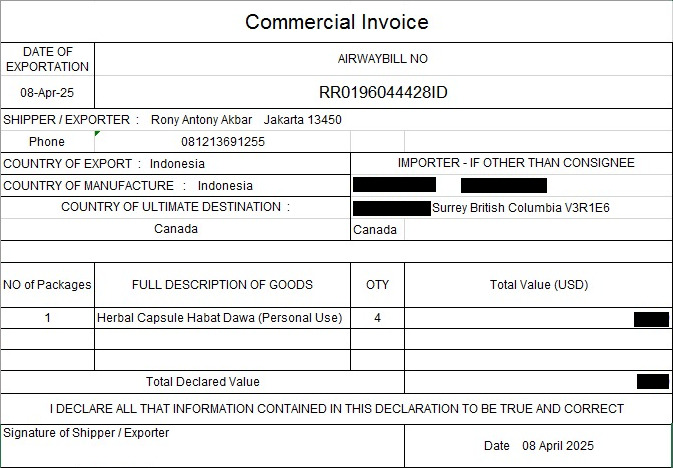Click the green error indicator triangle by Phone
Screen dimensions: 673x468
[x=97, y=134]
